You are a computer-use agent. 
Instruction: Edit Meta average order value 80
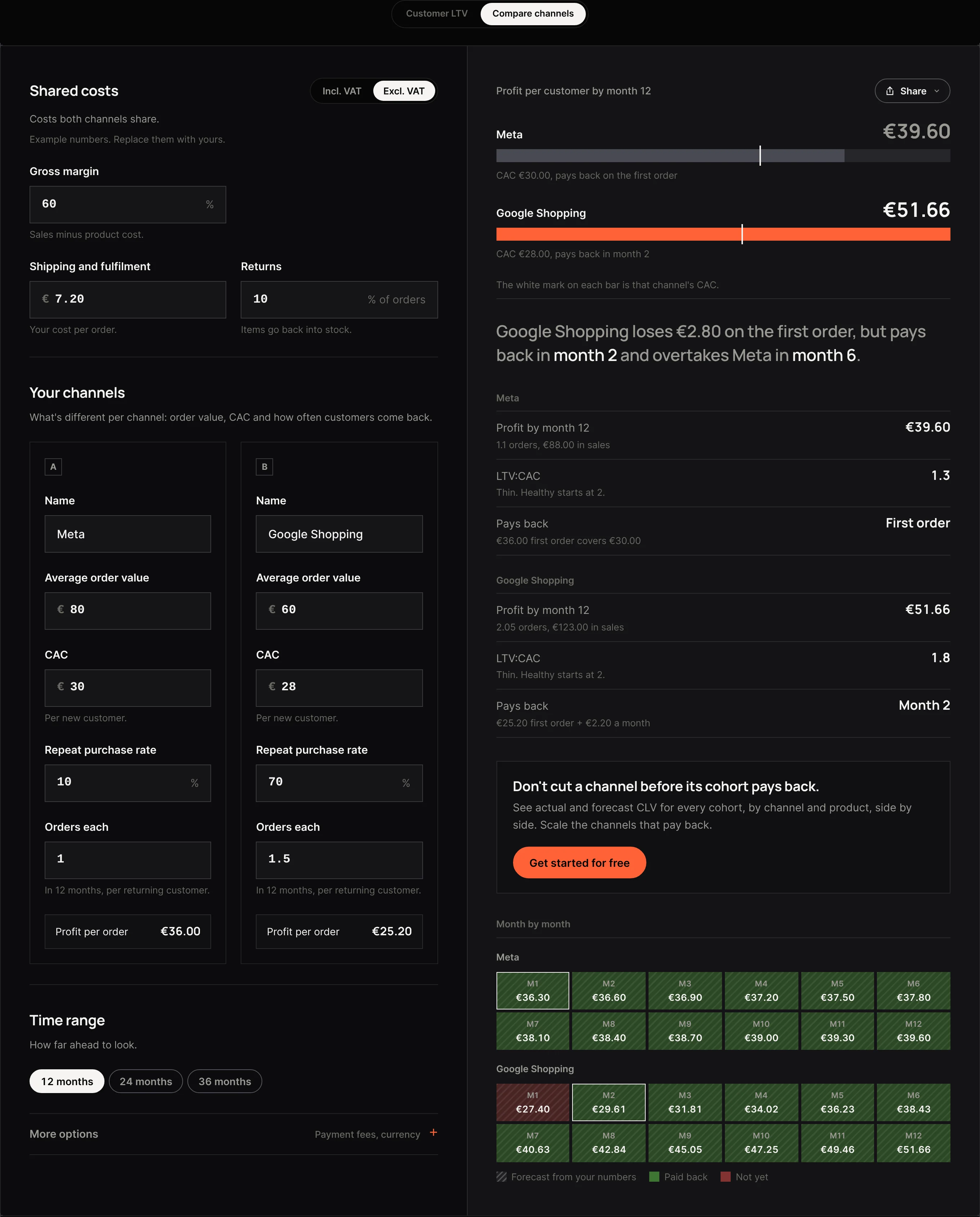128,611
